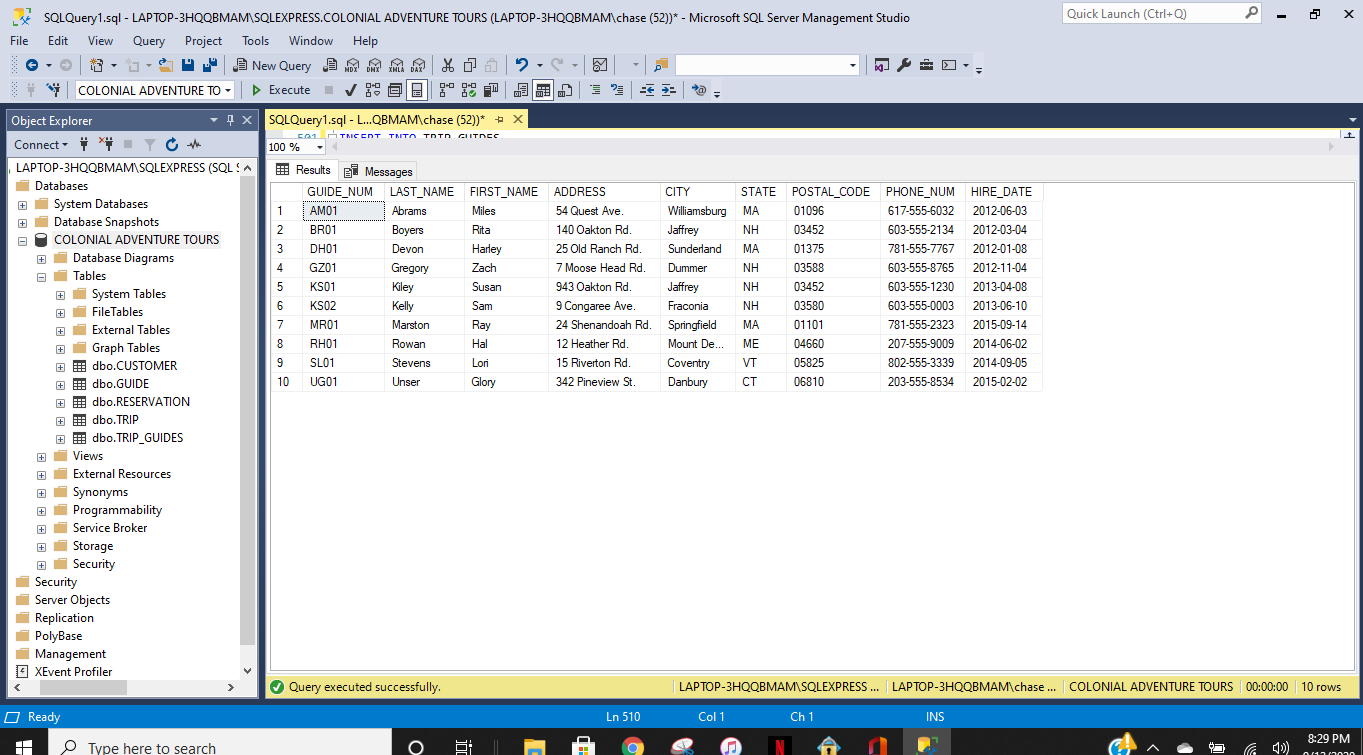Expand the dbo.CUSTOMER table node
The image size is (1363, 755).
pos(60,365)
